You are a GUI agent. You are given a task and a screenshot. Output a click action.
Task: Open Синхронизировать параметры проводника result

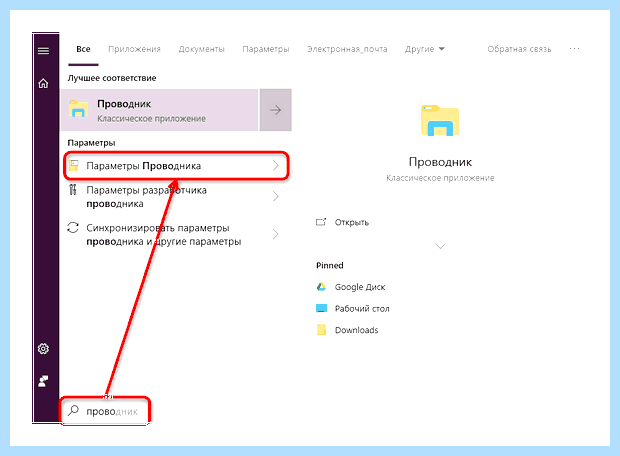[177, 235]
